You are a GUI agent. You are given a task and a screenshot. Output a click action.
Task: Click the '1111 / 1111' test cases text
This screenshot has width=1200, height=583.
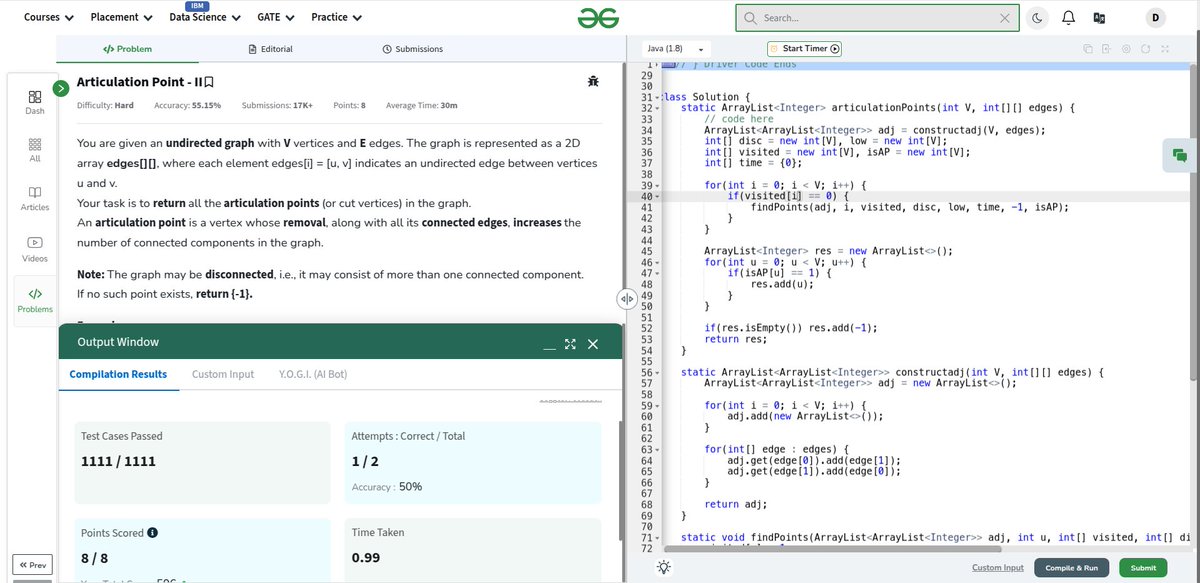tap(118, 461)
